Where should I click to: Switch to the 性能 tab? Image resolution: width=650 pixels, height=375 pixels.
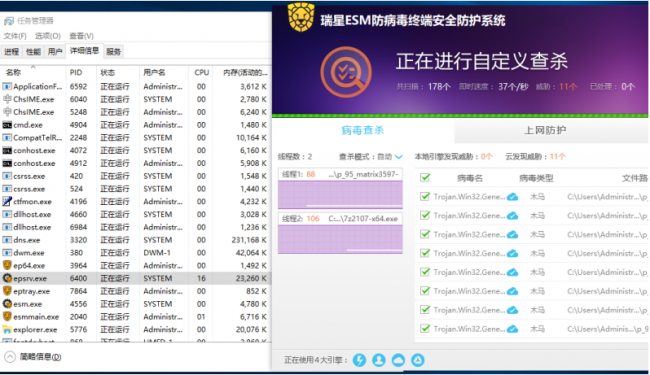pos(33,51)
